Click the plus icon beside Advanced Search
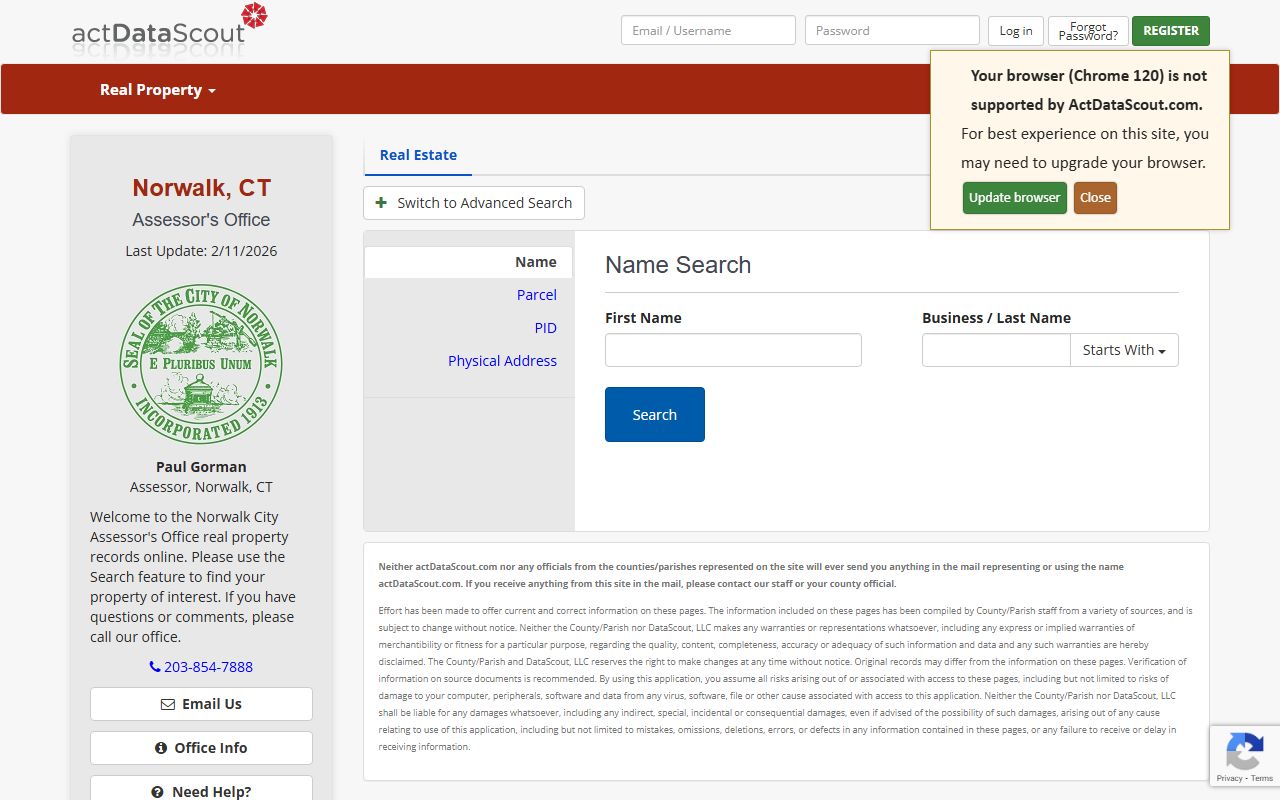Image resolution: width=1280 pixels, height=800 pixels. coord(381,203)
